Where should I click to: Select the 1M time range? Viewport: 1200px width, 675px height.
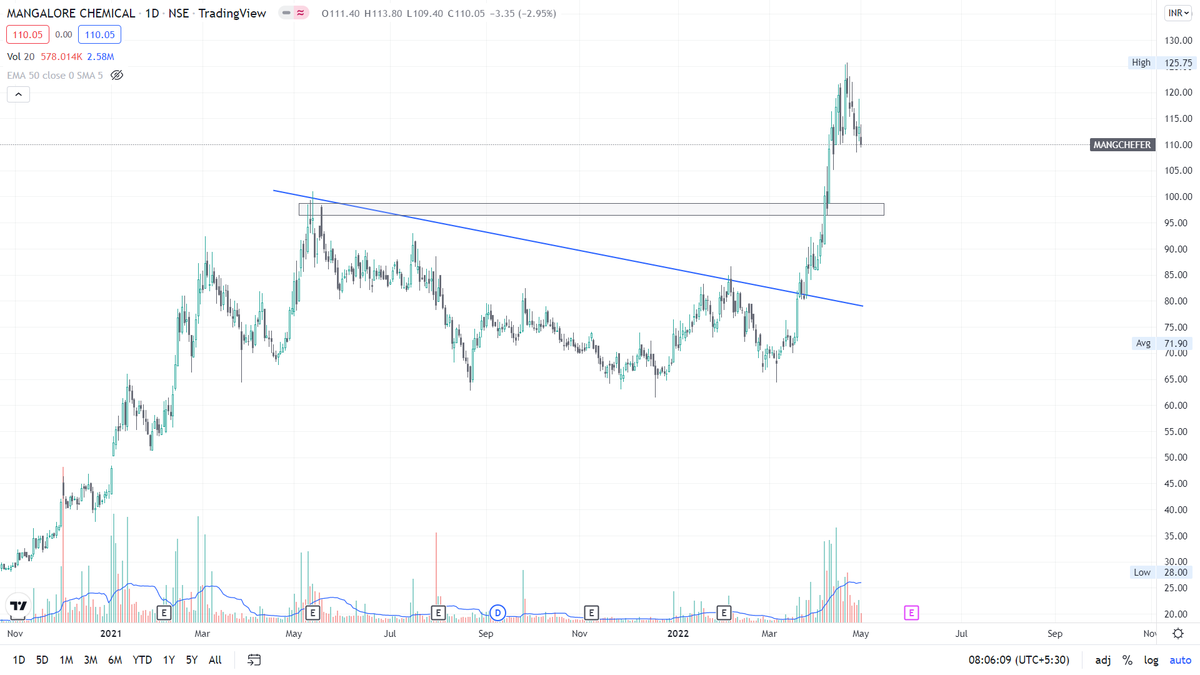click(66, 660)
